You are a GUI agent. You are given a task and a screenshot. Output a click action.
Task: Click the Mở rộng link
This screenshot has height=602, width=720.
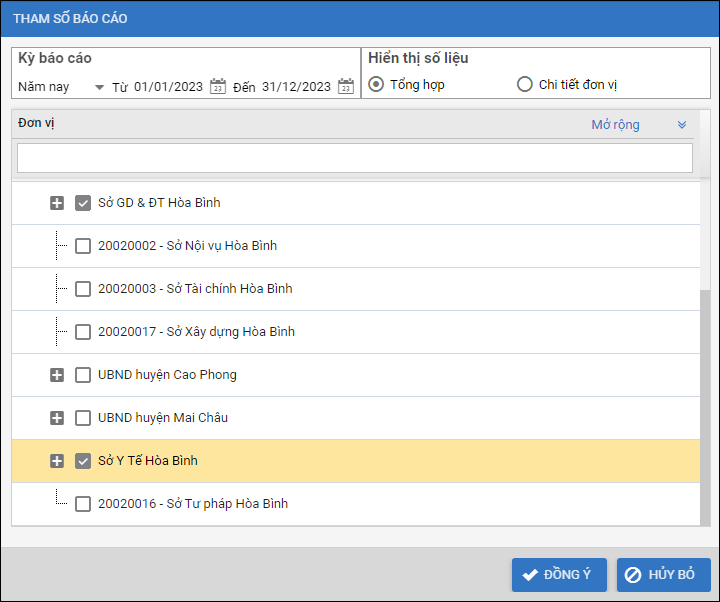(615, 125)
